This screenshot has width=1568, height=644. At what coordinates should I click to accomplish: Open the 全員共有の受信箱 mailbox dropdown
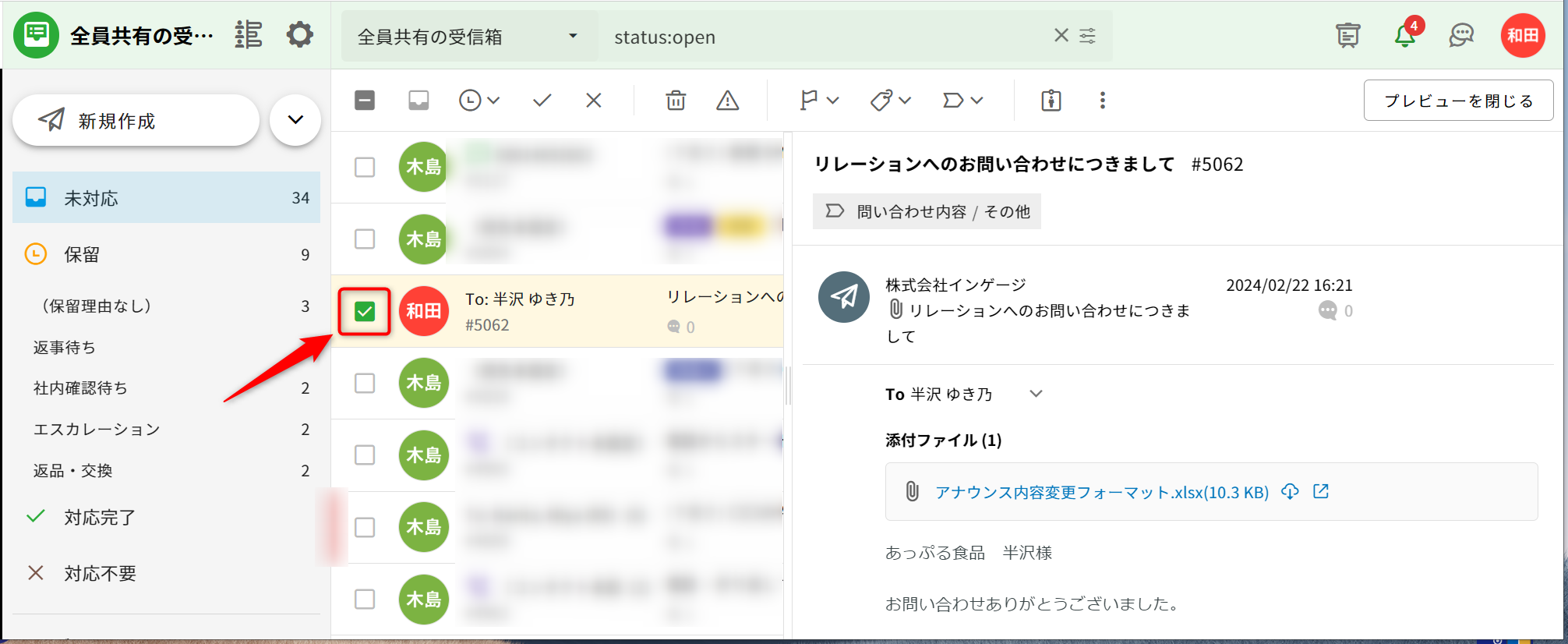[469, 37]
